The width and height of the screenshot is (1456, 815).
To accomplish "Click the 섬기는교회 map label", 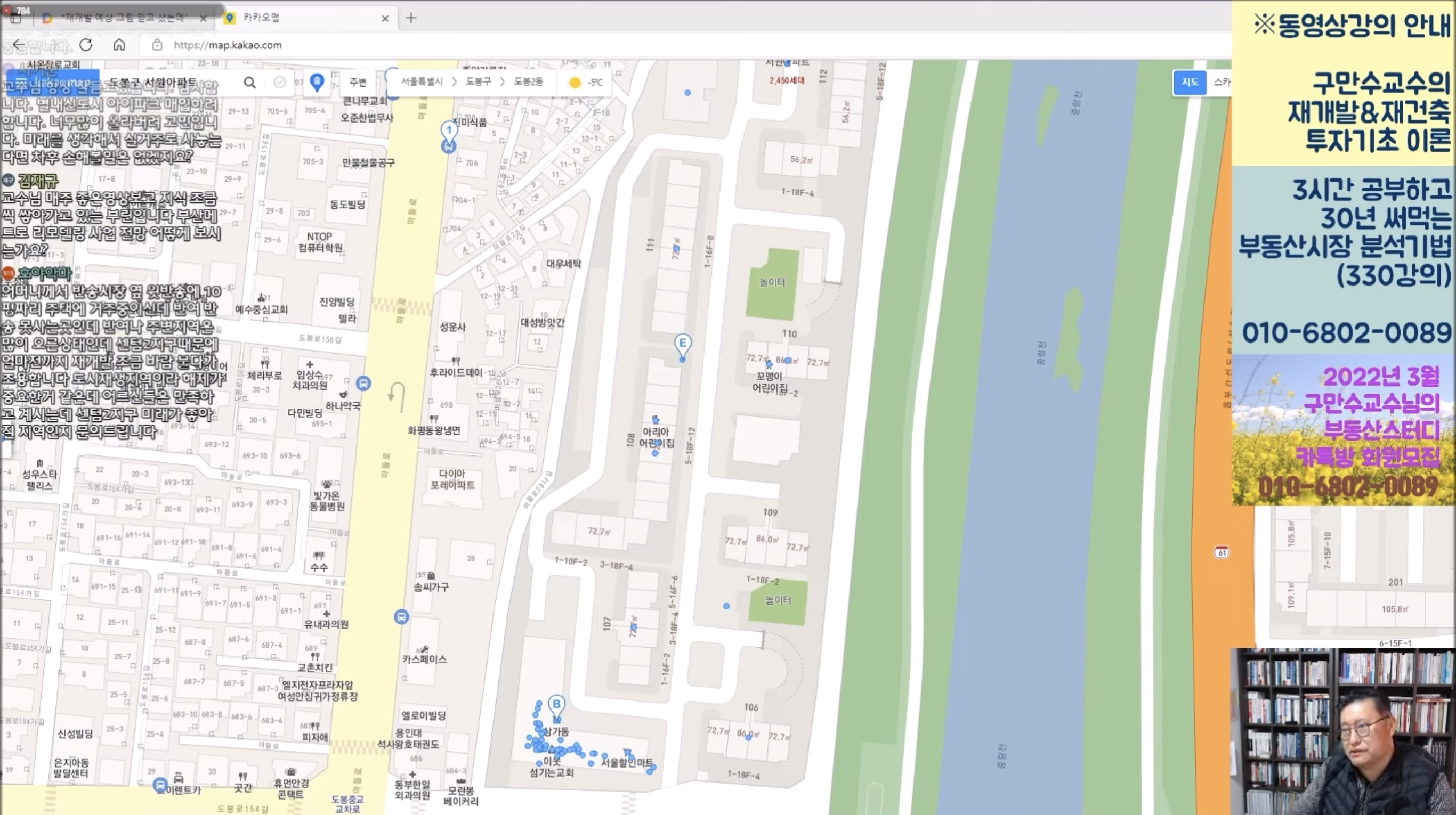I will (552, 772).
